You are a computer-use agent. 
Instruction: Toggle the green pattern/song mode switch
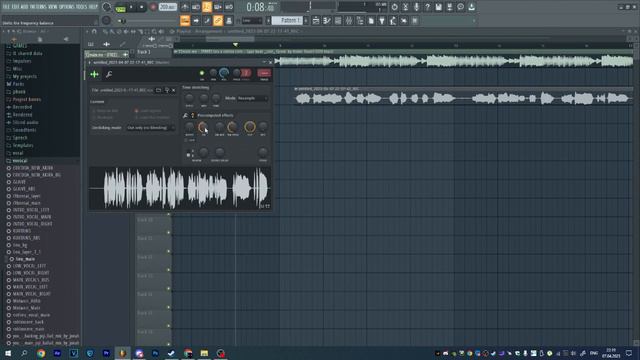[121, 7]
